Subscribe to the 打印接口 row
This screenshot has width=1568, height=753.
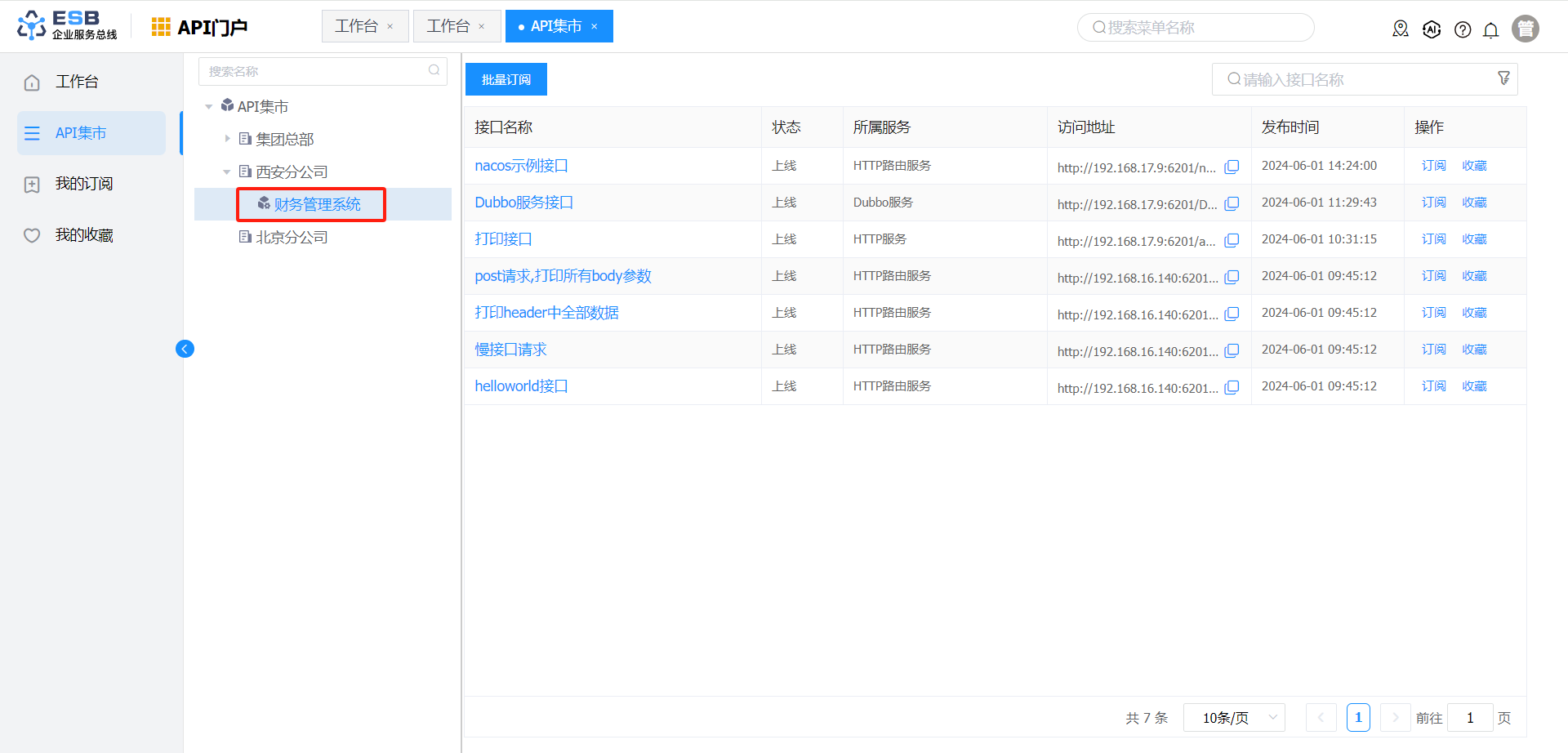[1433, 239]
